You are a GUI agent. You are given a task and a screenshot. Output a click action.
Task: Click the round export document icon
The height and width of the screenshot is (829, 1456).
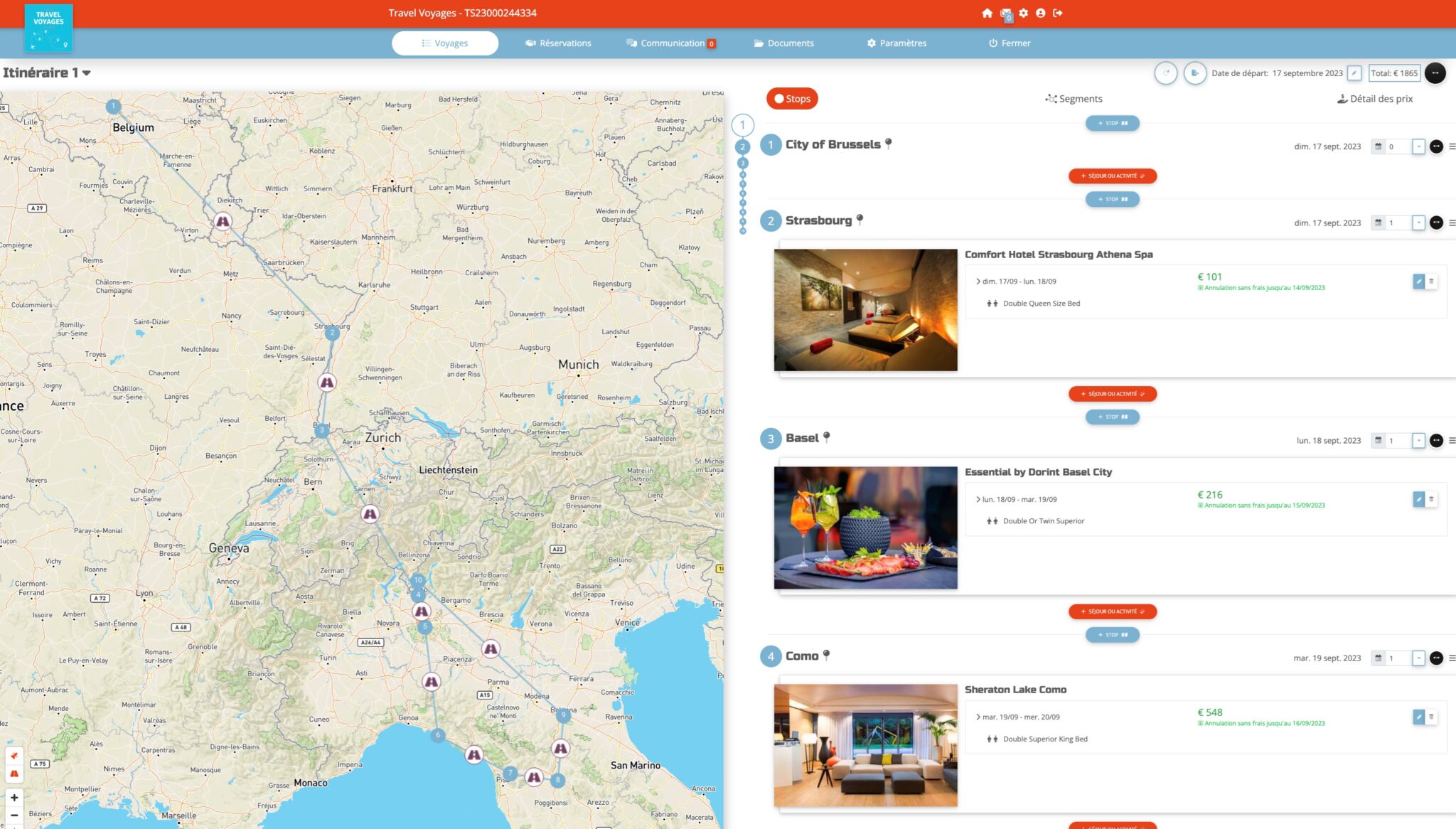pyautogui.click(x=1194, y=73)
